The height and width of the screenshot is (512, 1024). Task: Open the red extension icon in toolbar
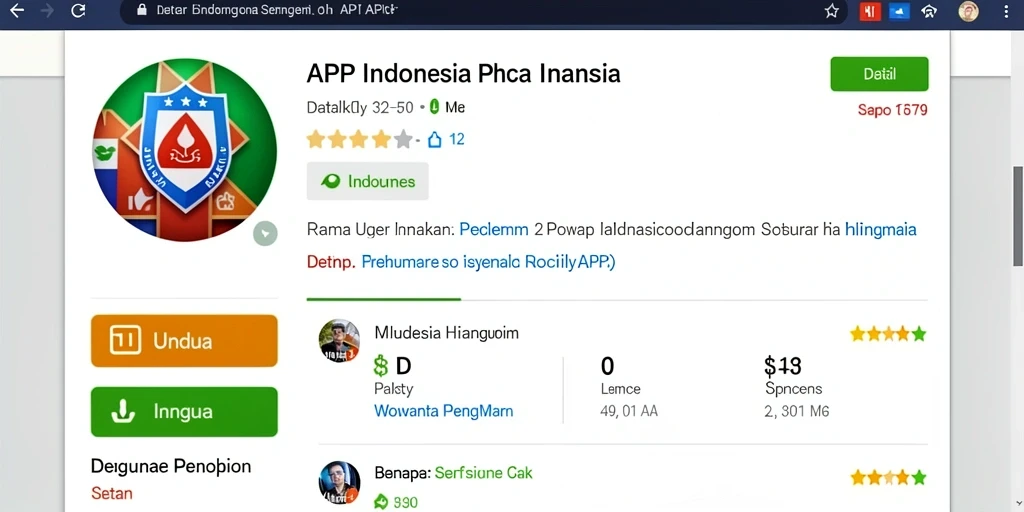(869, 11)
